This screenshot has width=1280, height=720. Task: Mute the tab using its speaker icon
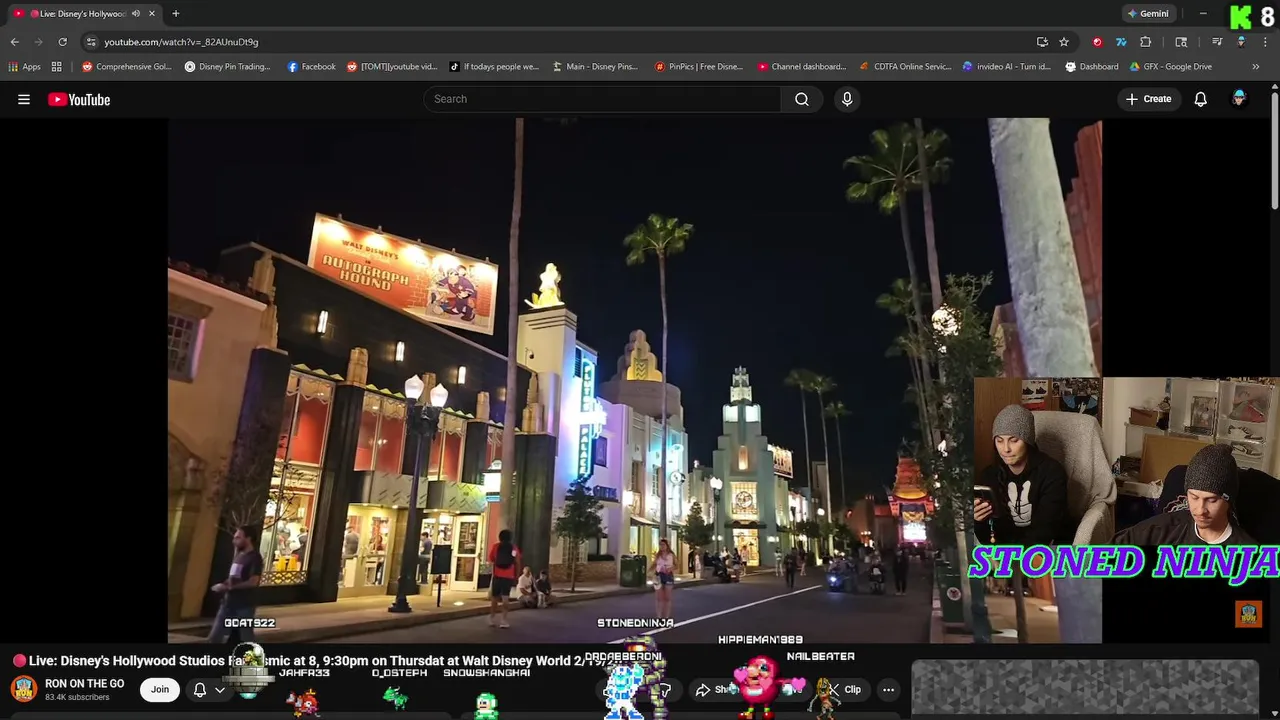point(136,14)
